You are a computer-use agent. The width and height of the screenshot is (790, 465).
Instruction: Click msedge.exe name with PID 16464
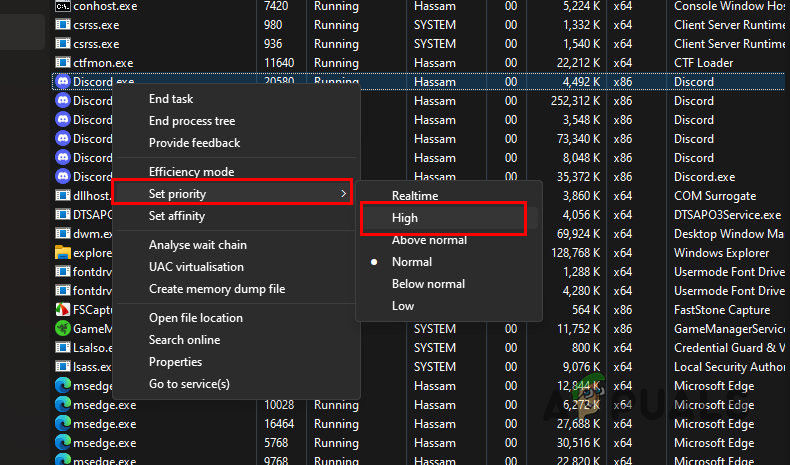point(104,424)
